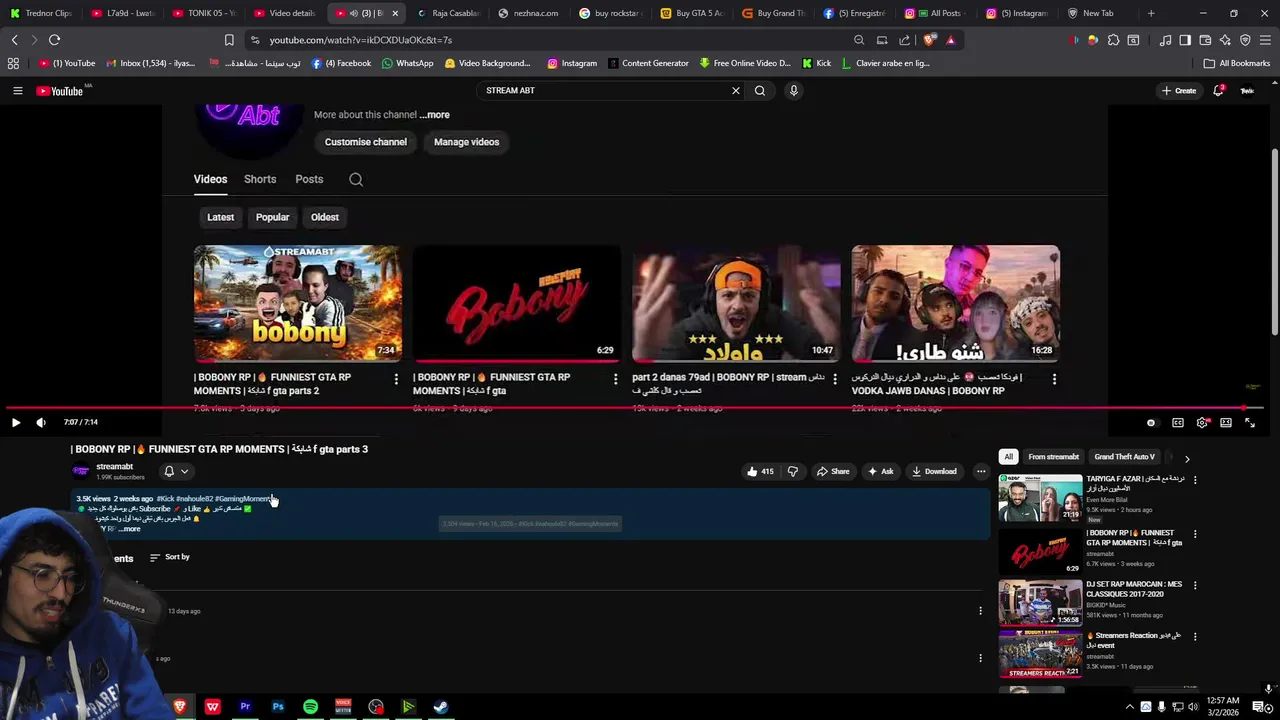
Task: Go to the YouTube home logo
Action: coord(60,91)
